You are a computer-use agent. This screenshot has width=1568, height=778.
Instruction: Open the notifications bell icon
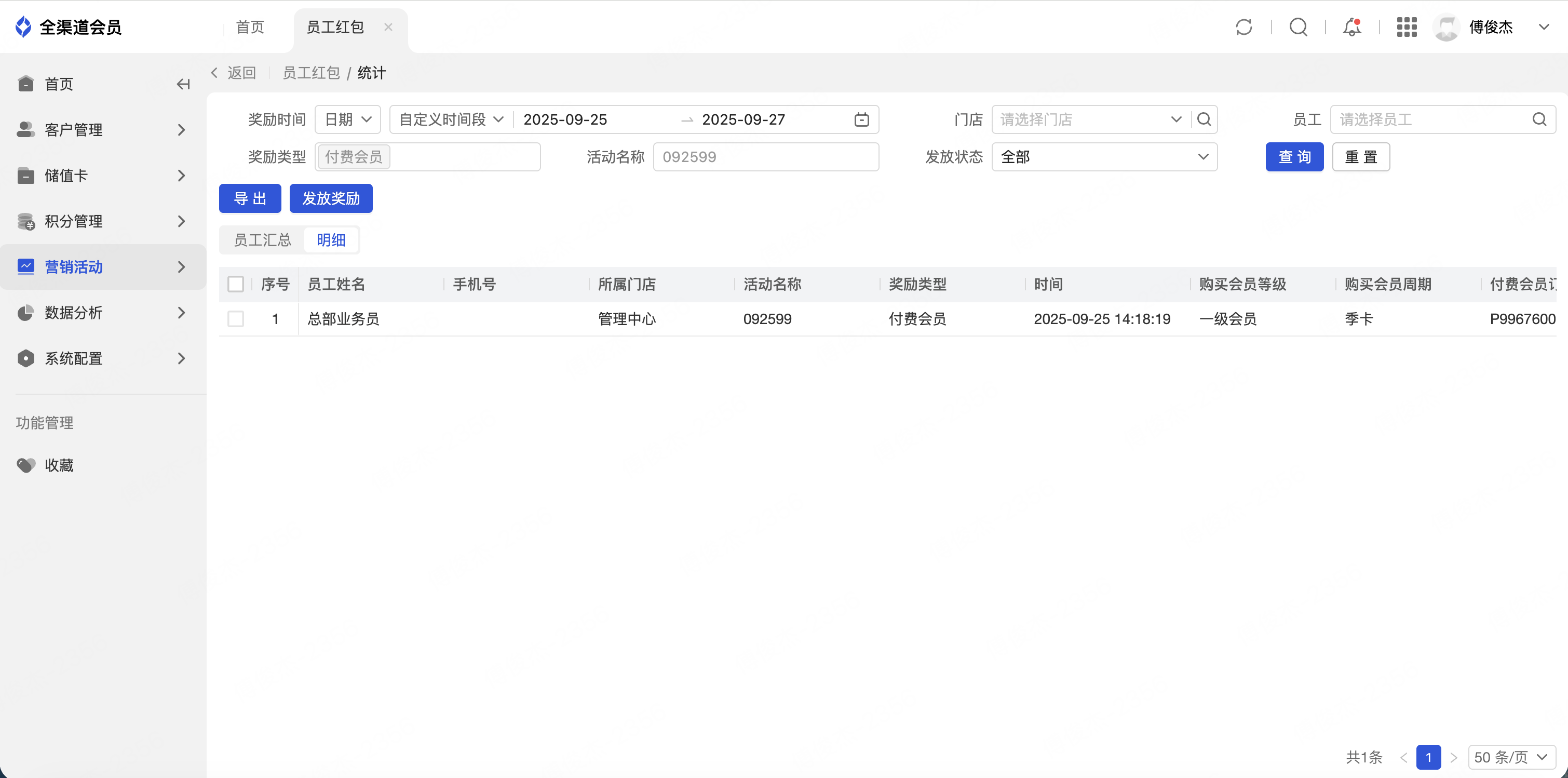(x=1351, y=27)
